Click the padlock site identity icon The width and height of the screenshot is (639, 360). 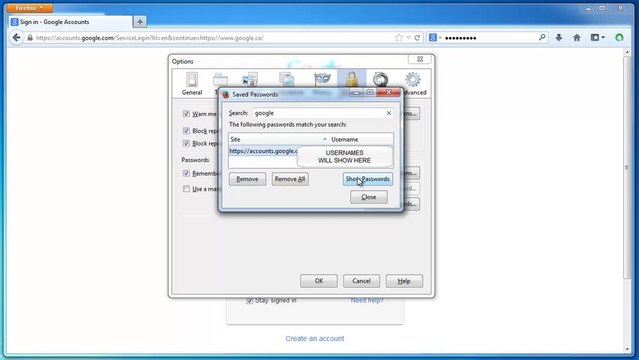pos(30,38)
